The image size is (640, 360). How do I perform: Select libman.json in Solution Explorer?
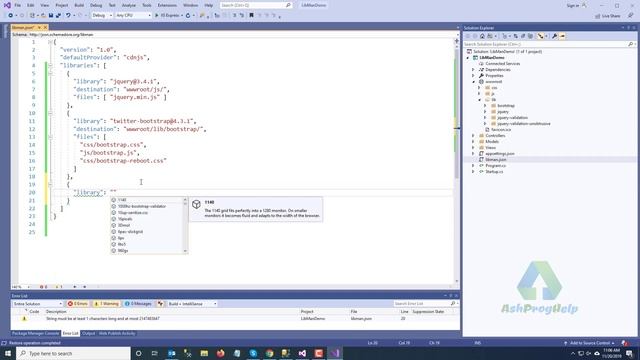tap(496, 160)
